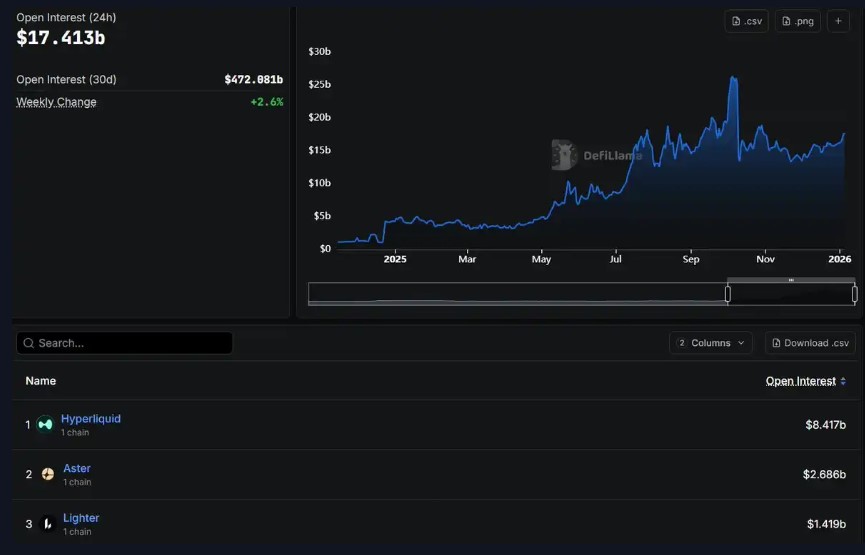Click the plus button above the chart

click(x=838, y=21)
